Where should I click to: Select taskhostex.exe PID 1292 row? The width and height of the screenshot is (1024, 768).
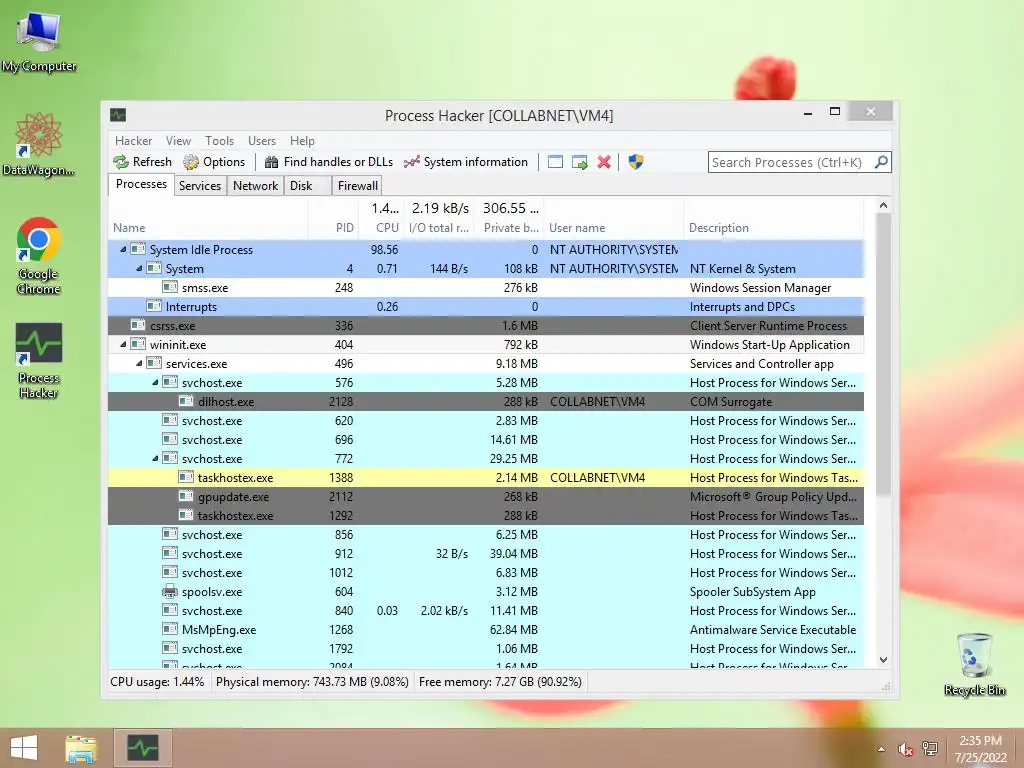[486, 515]
